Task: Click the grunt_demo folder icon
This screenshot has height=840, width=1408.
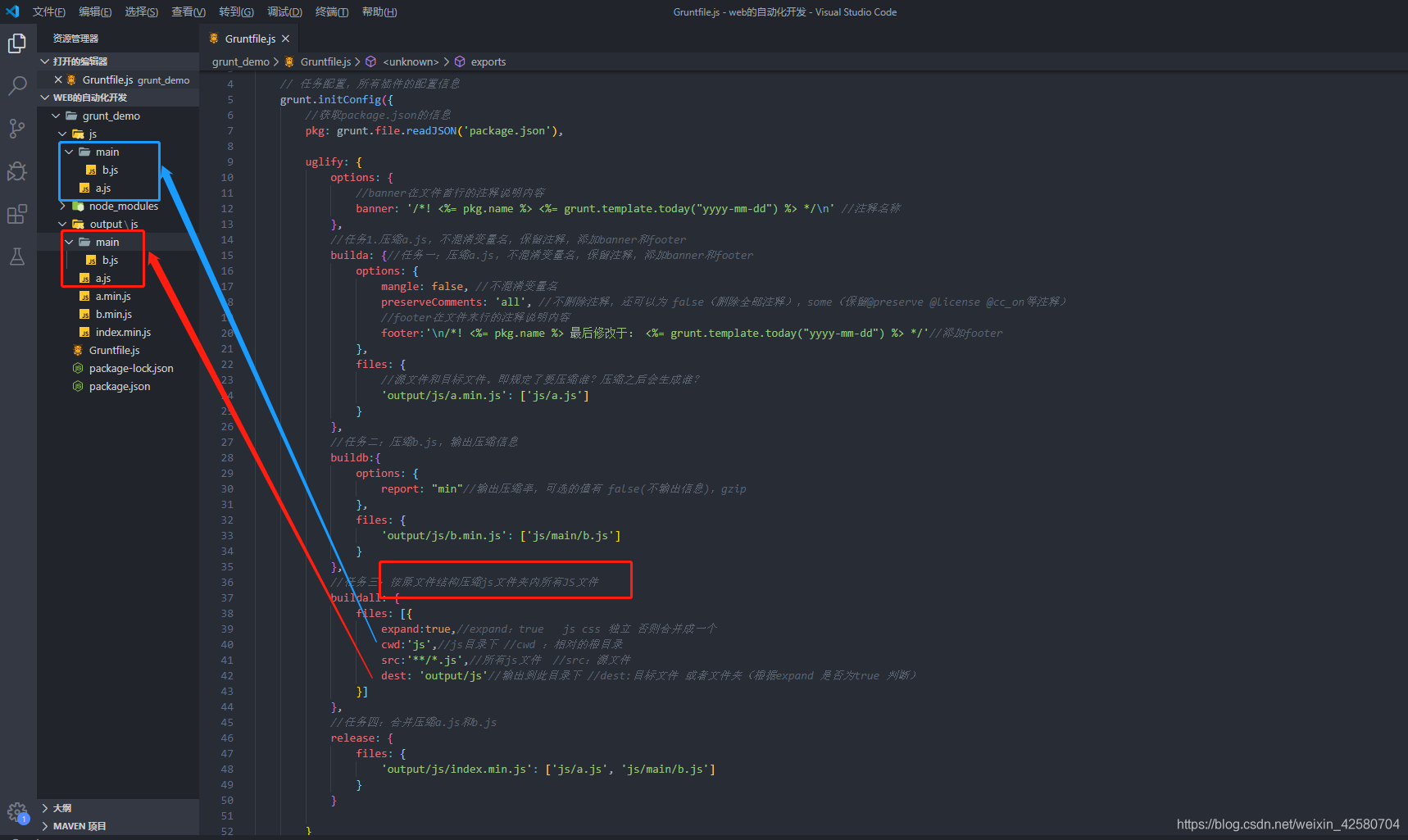Action: (x=71, y=116)
